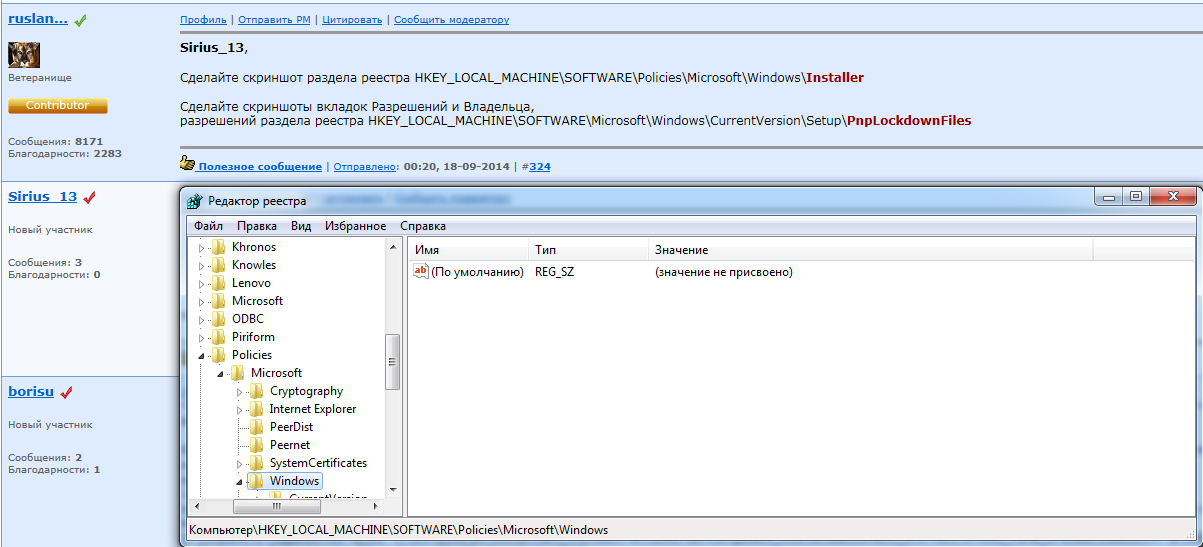Open the Справка menu
Viewport: 1203px width, 547px height.
click(x=423, y=226)
